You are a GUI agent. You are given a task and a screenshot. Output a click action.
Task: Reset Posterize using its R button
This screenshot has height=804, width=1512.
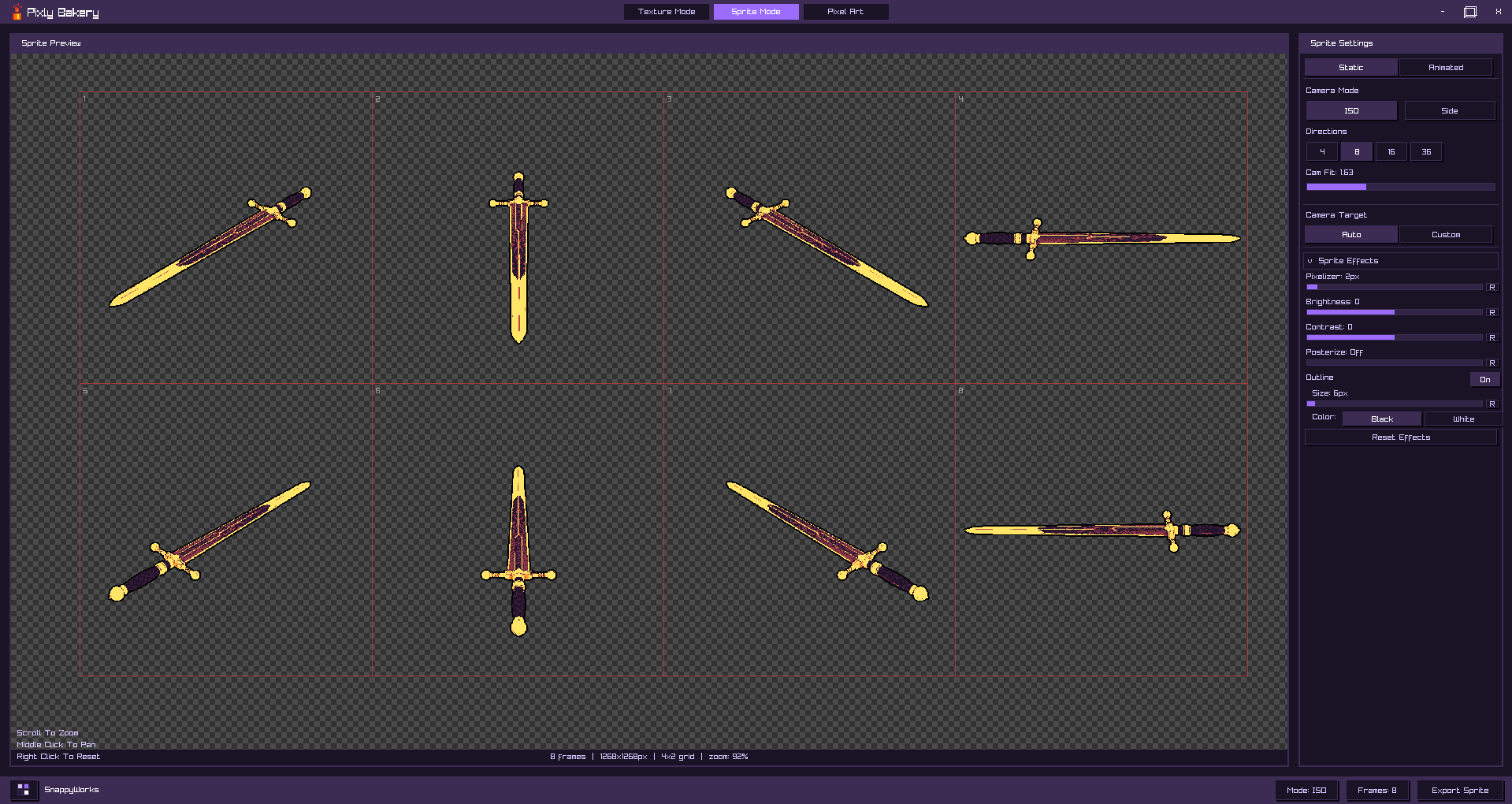pyautogui.click(x=1492, y=363)
